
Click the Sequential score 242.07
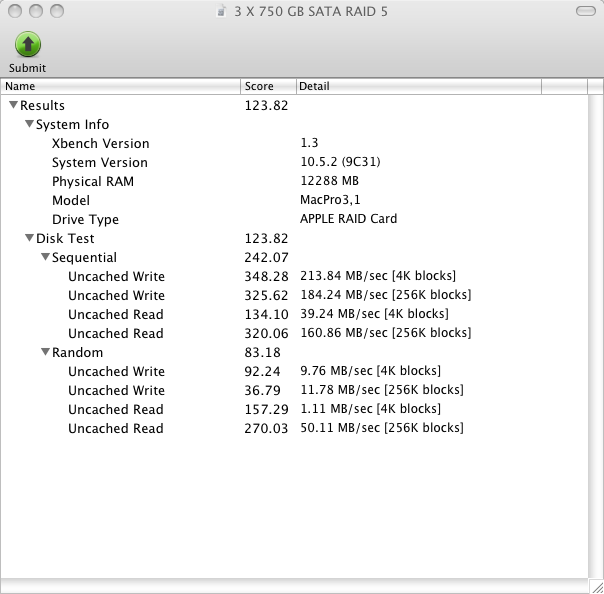[266, 257]
